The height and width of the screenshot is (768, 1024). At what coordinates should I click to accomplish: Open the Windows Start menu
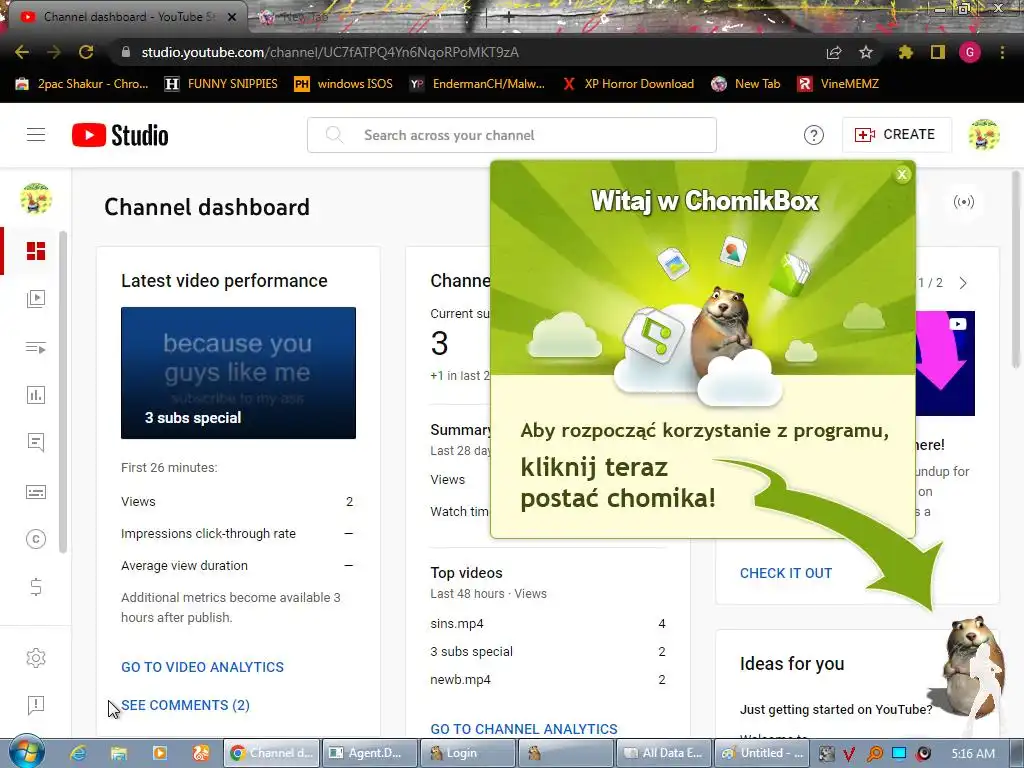(x=26, y=753)
